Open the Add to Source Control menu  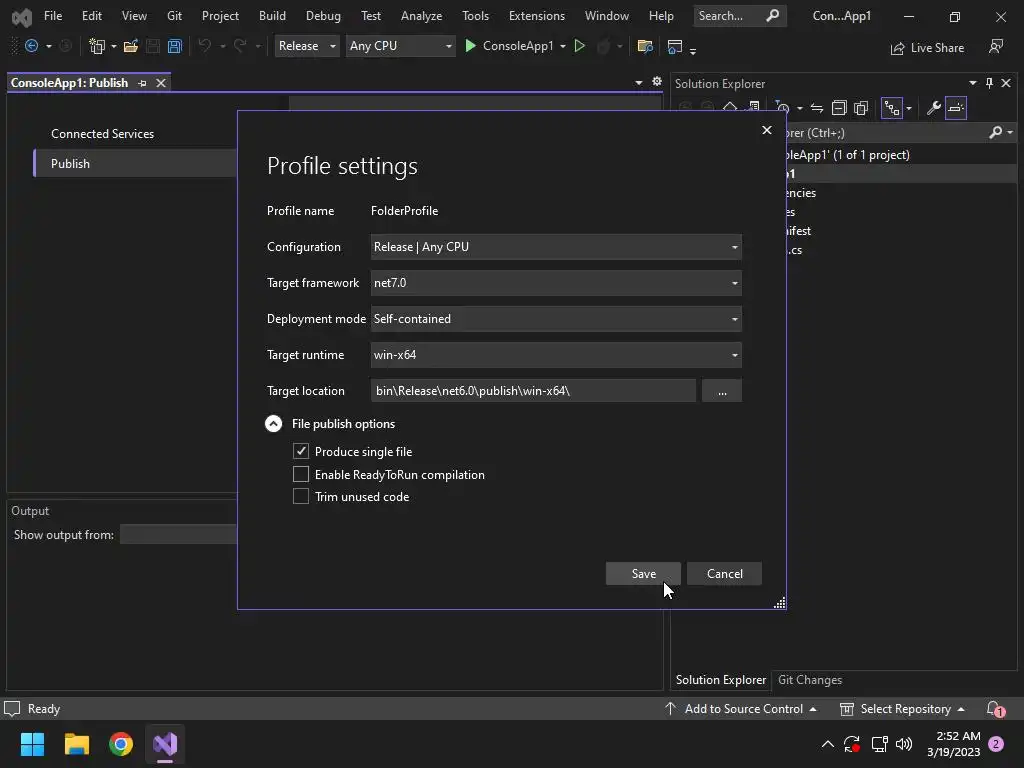[x=741, y=709]
